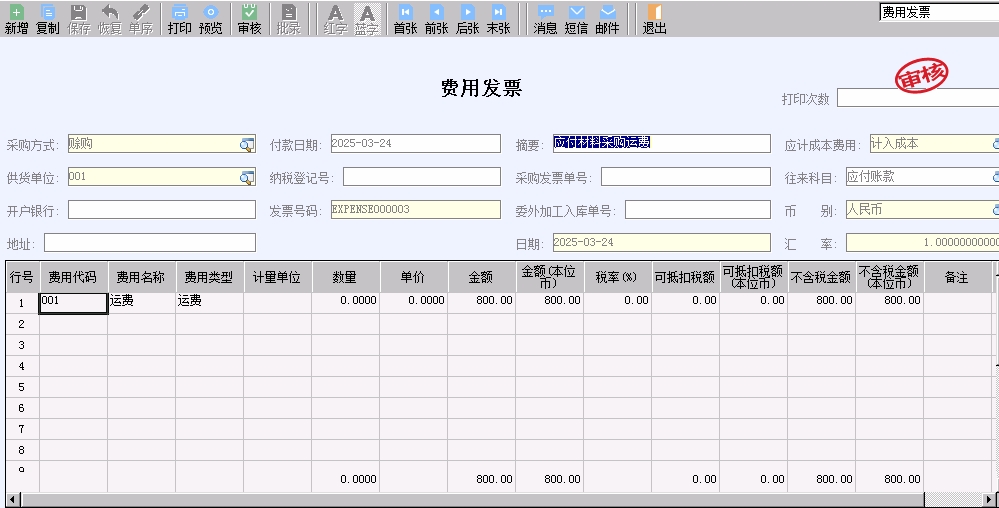Viewport: 999px width, 508px height.
Task: Click the 摘要 text field
Action: pyautogui.click(x=660, y=143)
